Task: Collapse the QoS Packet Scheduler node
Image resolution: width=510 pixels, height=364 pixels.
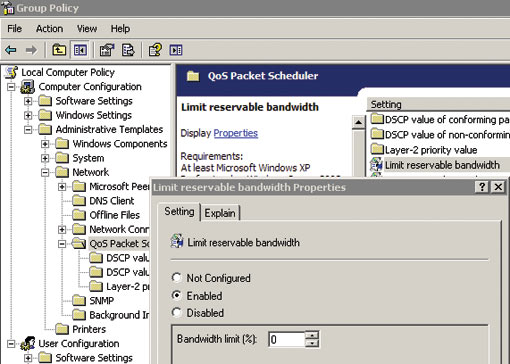Action: pyautogui.click(x=62, y=244)
